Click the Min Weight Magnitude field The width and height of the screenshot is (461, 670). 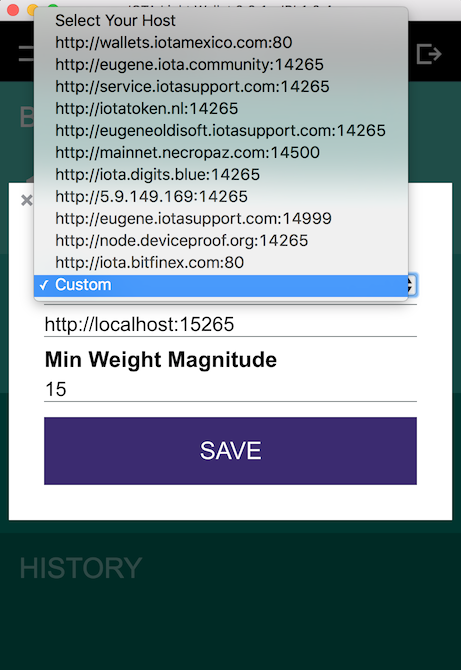tap(230, 389)
